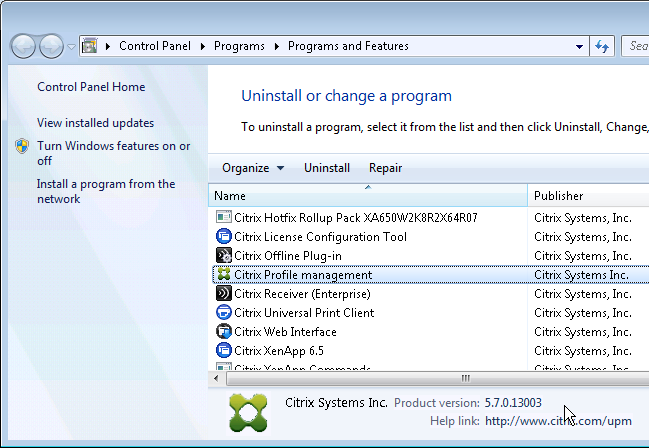Click the Citrix Universal Print Client icon

pos(224,313)
